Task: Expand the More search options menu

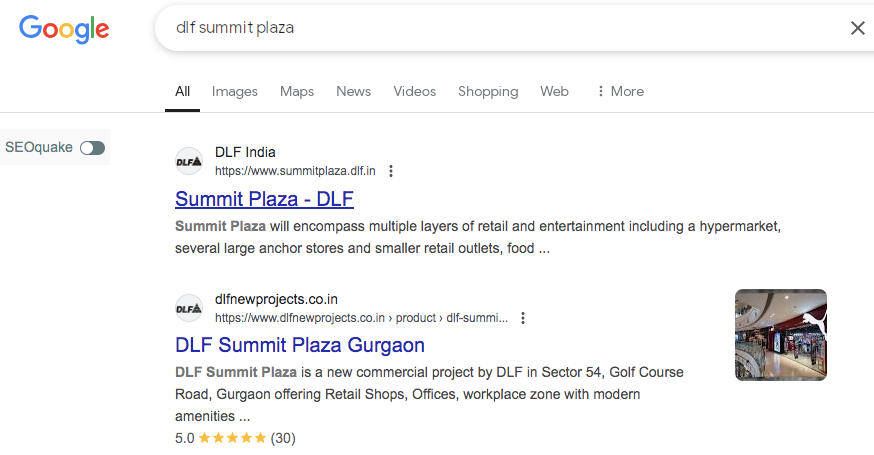Action: [x=620, y=91]
